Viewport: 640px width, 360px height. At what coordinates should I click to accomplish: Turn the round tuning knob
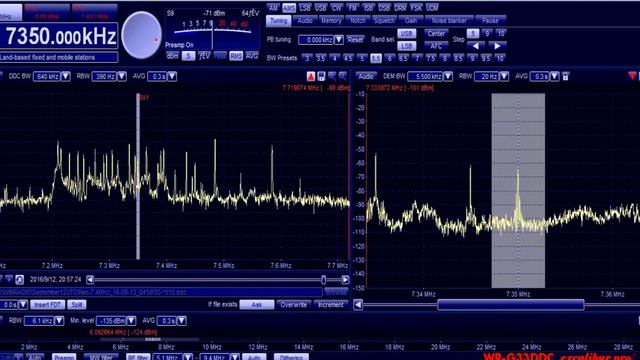[141, 35]
